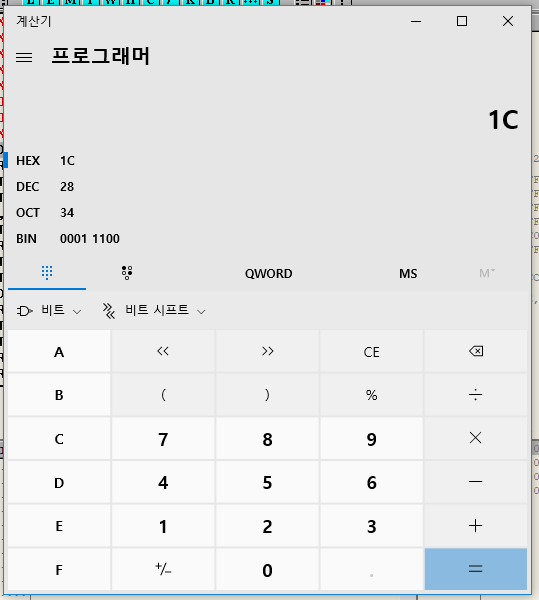Image resolution: width=539 pixels, height=600 pixels.
Task: Enter hex digit A
Action: (x=59, y=351)
